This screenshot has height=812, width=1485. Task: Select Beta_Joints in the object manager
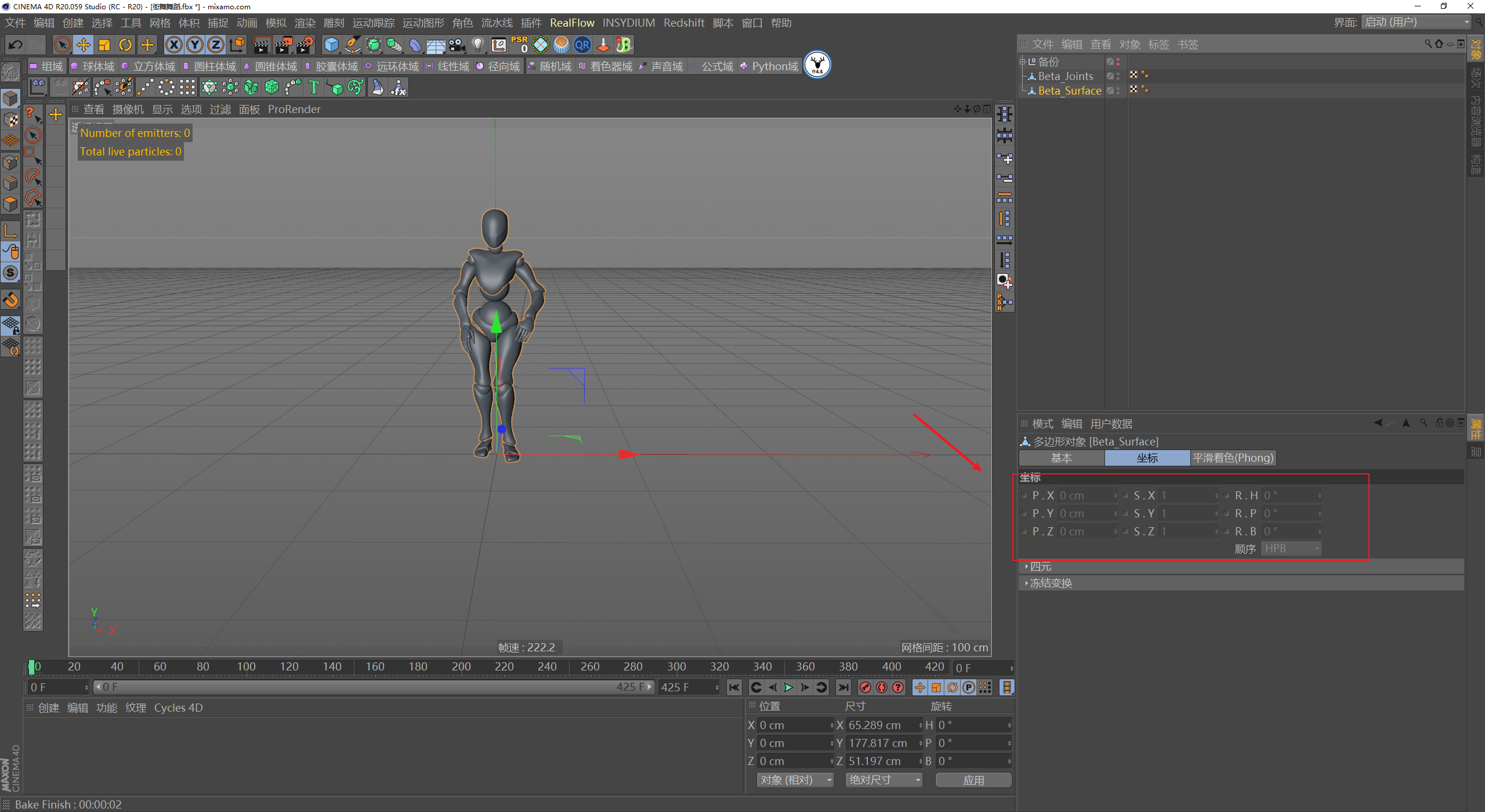(1065, 76)
